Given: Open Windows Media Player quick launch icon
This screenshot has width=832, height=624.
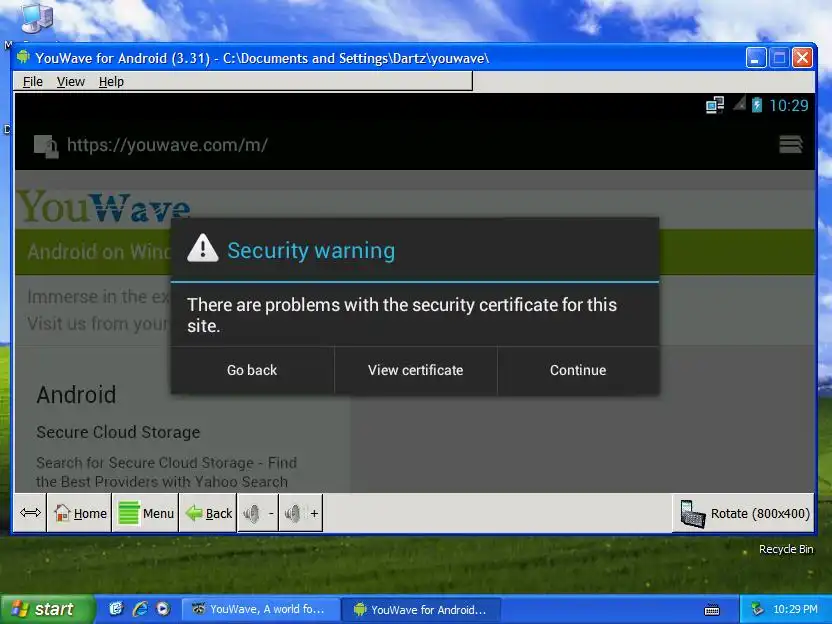Looking at the screenshot, I should [x=163, y=609].
